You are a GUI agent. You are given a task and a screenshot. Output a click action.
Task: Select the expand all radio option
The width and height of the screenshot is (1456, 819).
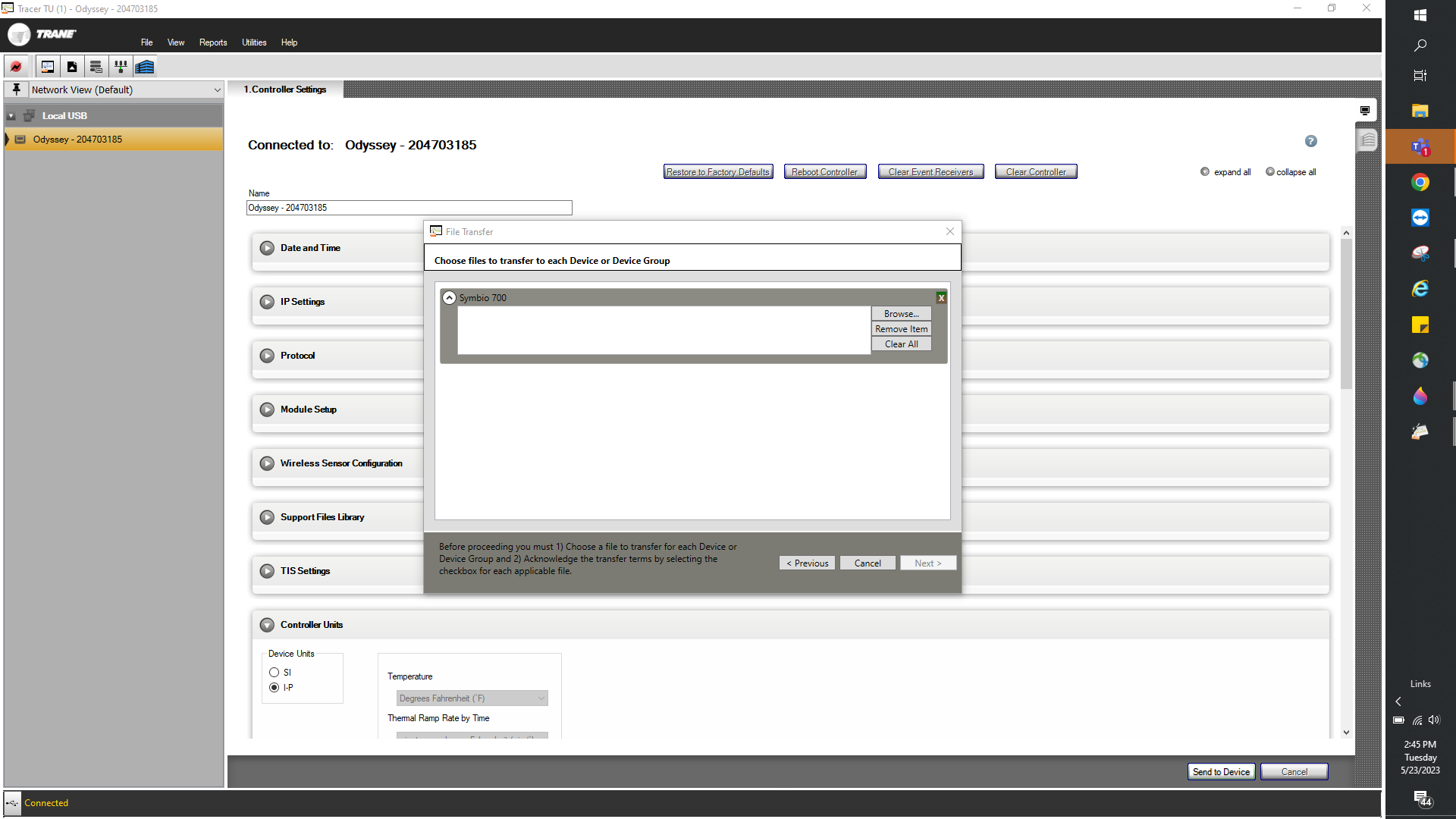1205,172
